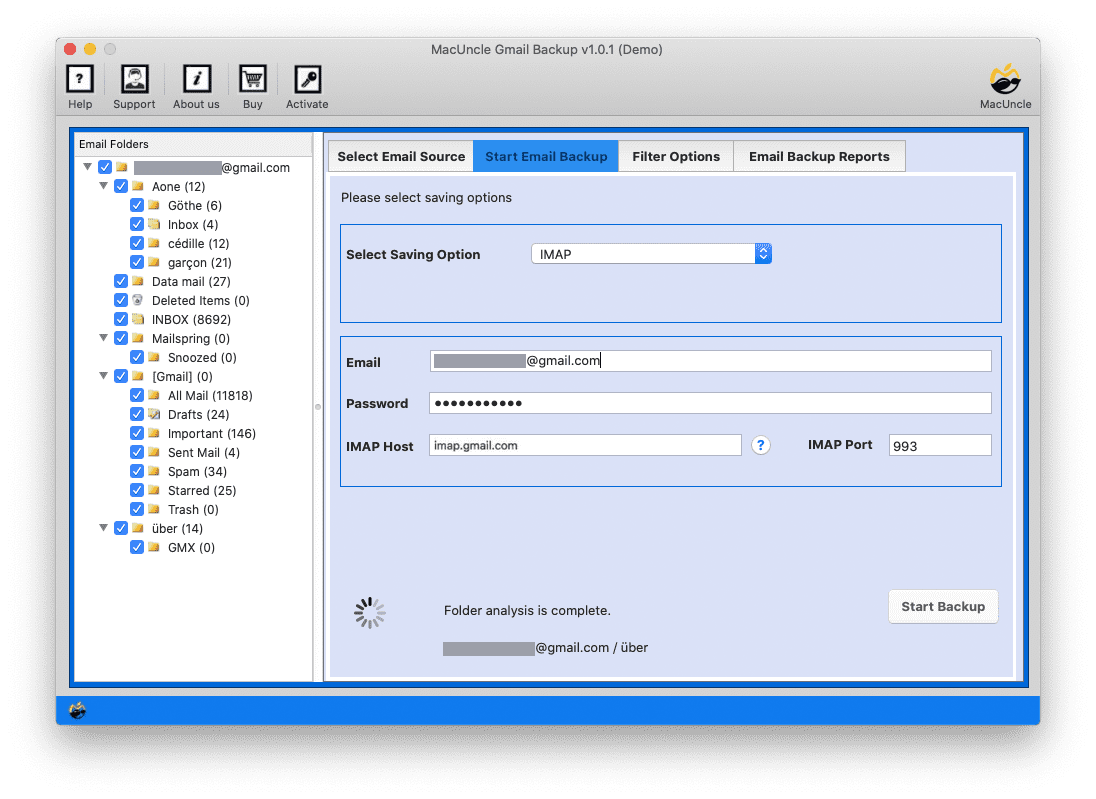This screenshot has width=1096, height=799.
Task: Click the question mark beside IMAP Host
Action: coord(761,445)
